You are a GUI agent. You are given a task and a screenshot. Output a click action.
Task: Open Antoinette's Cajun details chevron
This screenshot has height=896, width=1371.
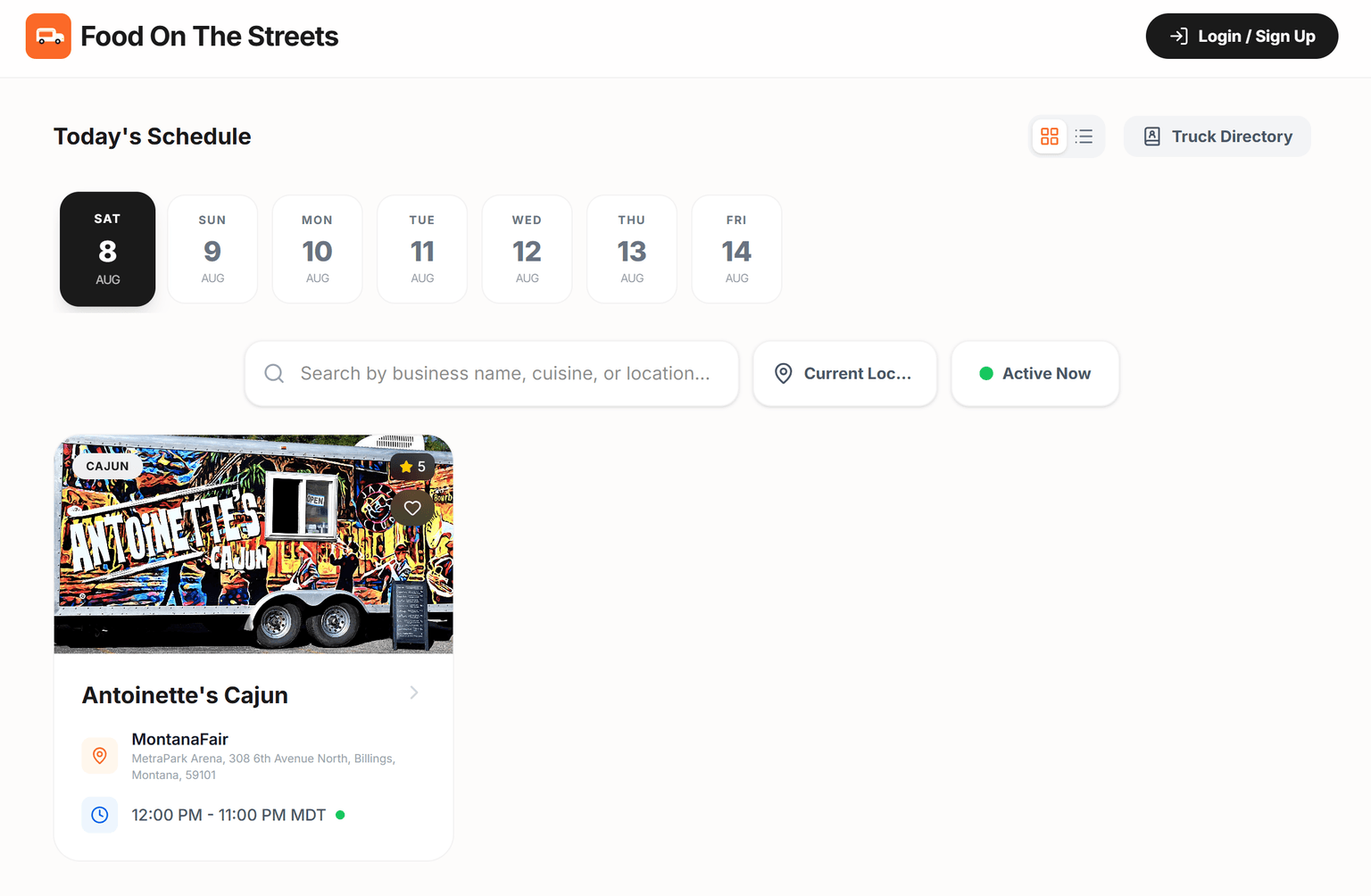click(x=414, y=693)
